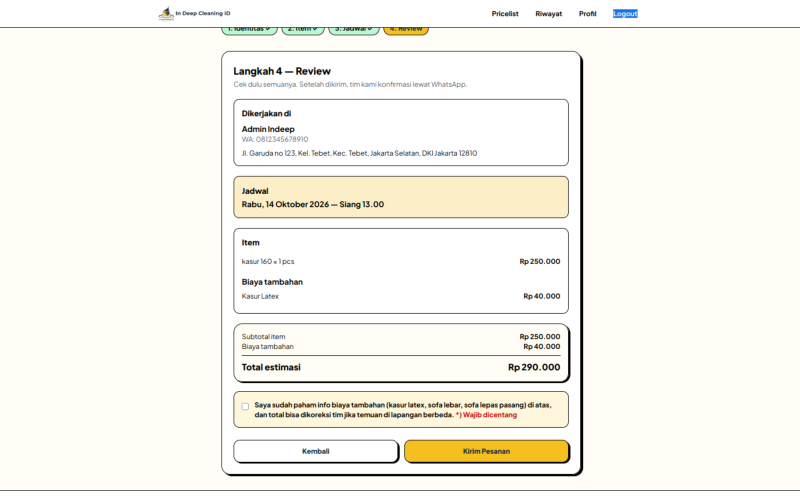Click the red Wajib dicentang note

point(486,415)
